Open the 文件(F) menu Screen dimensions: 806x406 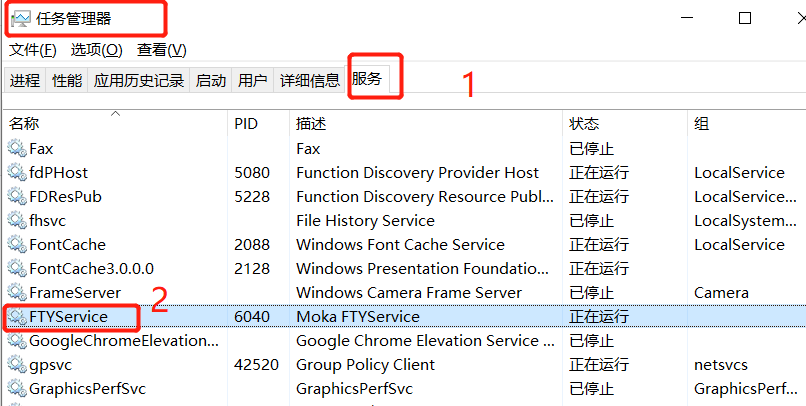click(32, 50)
